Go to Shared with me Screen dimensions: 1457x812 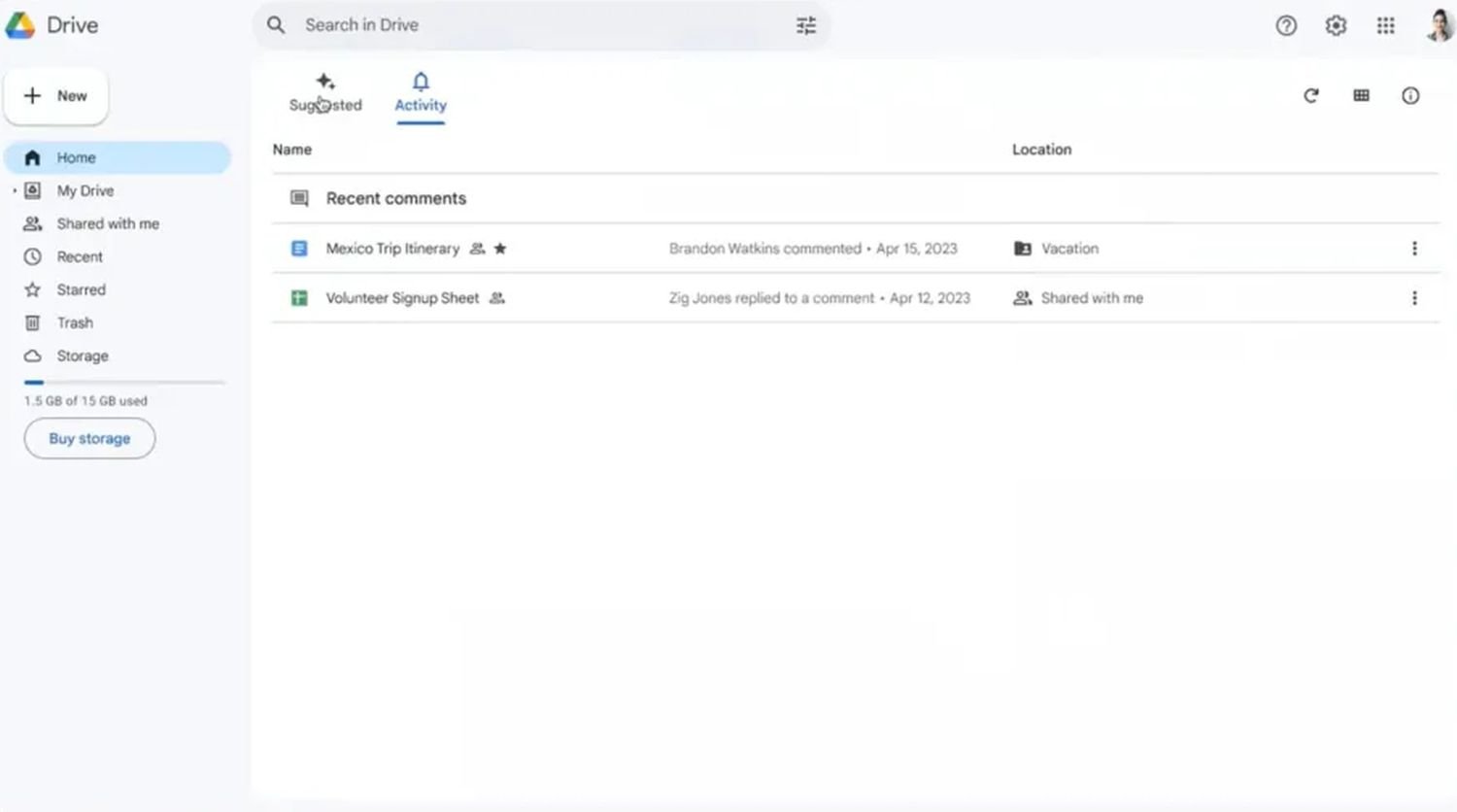pos(107,223)
